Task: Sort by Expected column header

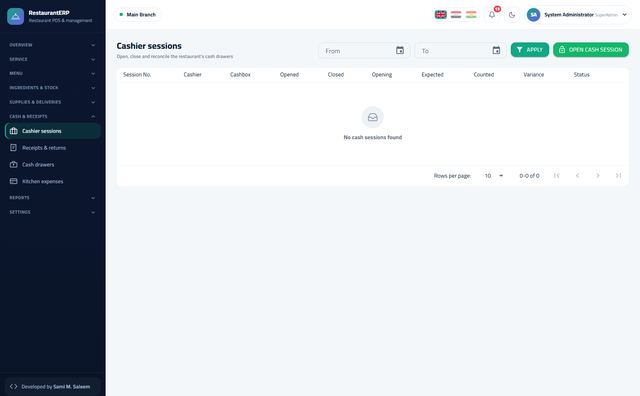Action: (432, 75)
